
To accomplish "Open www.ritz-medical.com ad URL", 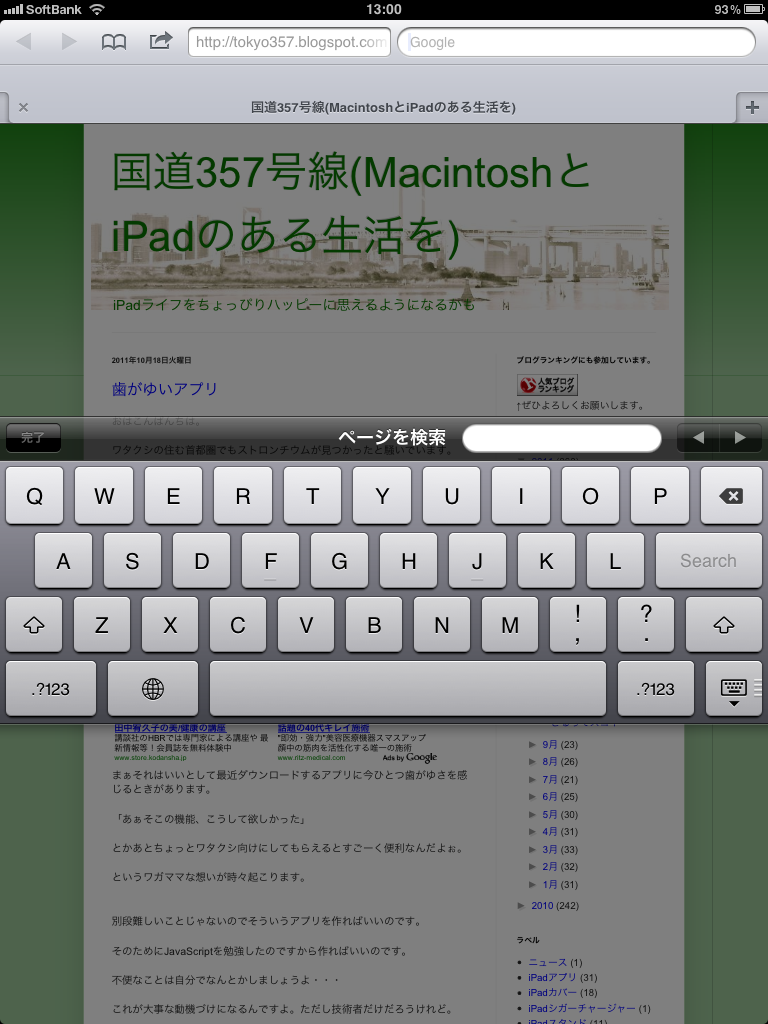I will (312, 758).
